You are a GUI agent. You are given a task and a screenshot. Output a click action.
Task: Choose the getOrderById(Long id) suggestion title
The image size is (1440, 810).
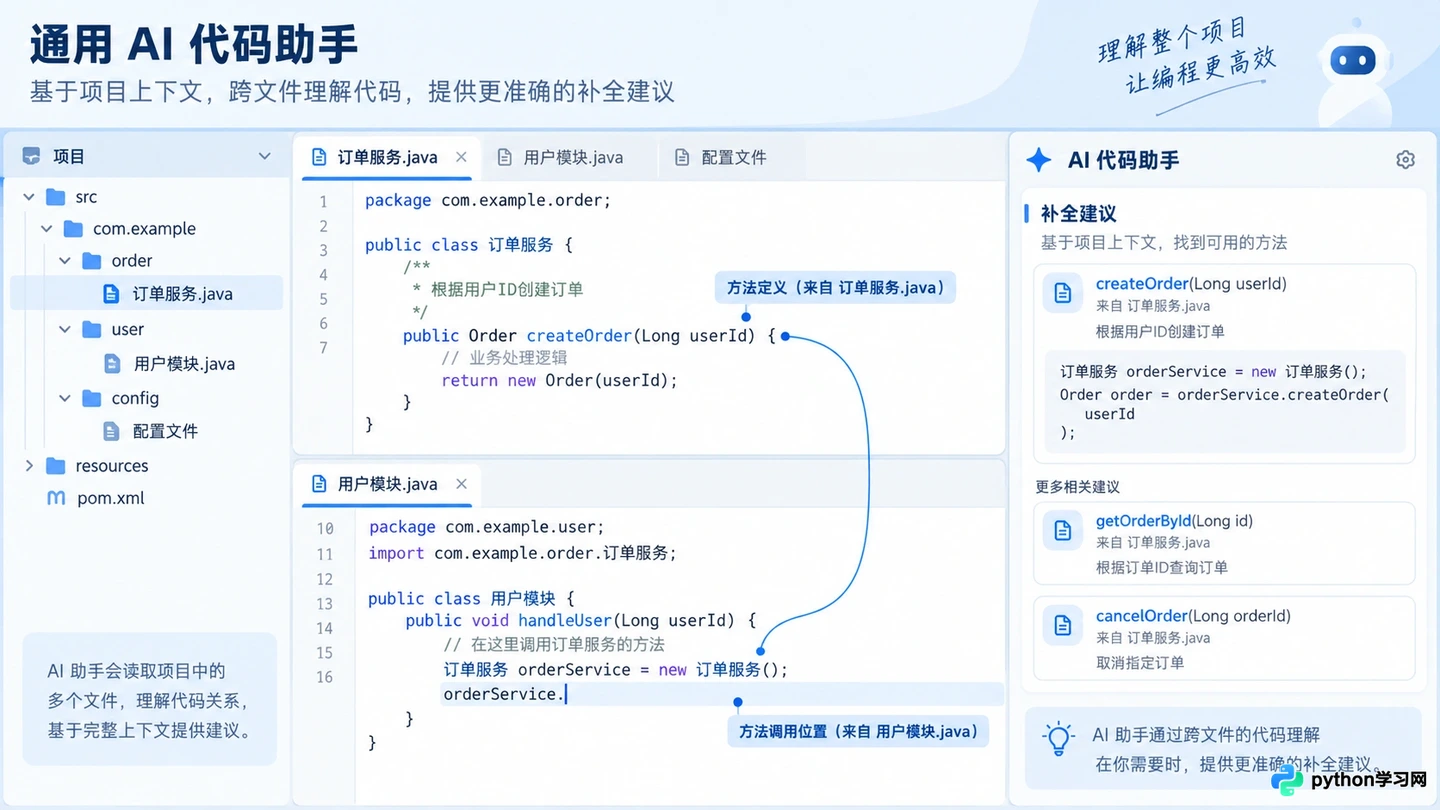[x=1174, y=521]
